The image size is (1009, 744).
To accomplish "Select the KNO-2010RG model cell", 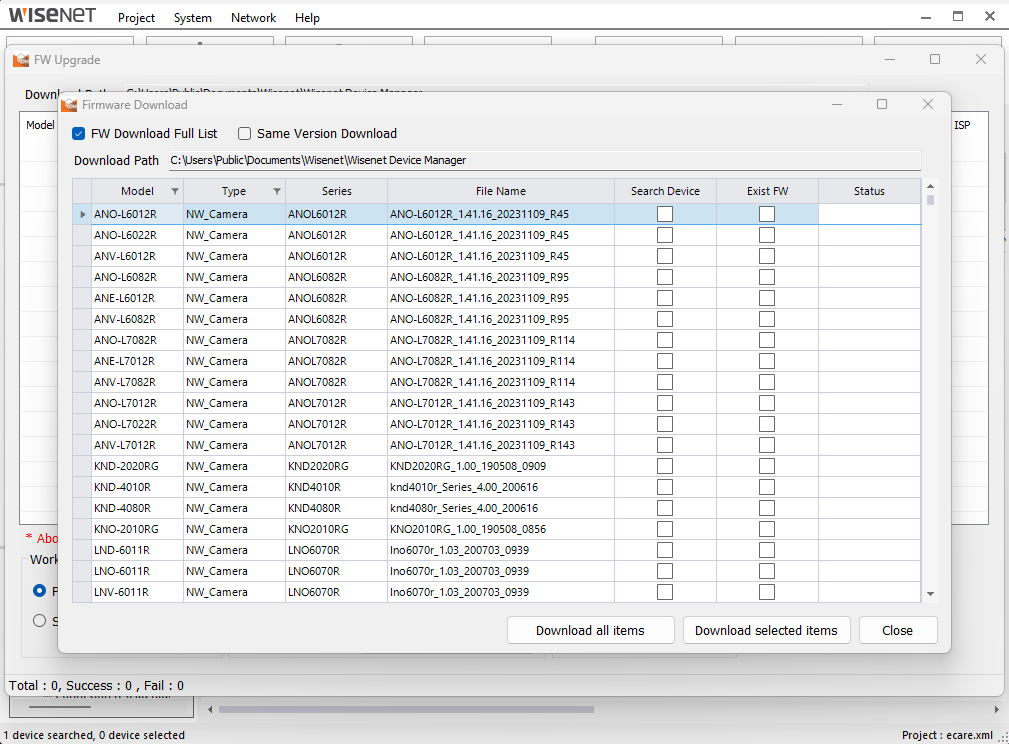I will click(138, 529).
